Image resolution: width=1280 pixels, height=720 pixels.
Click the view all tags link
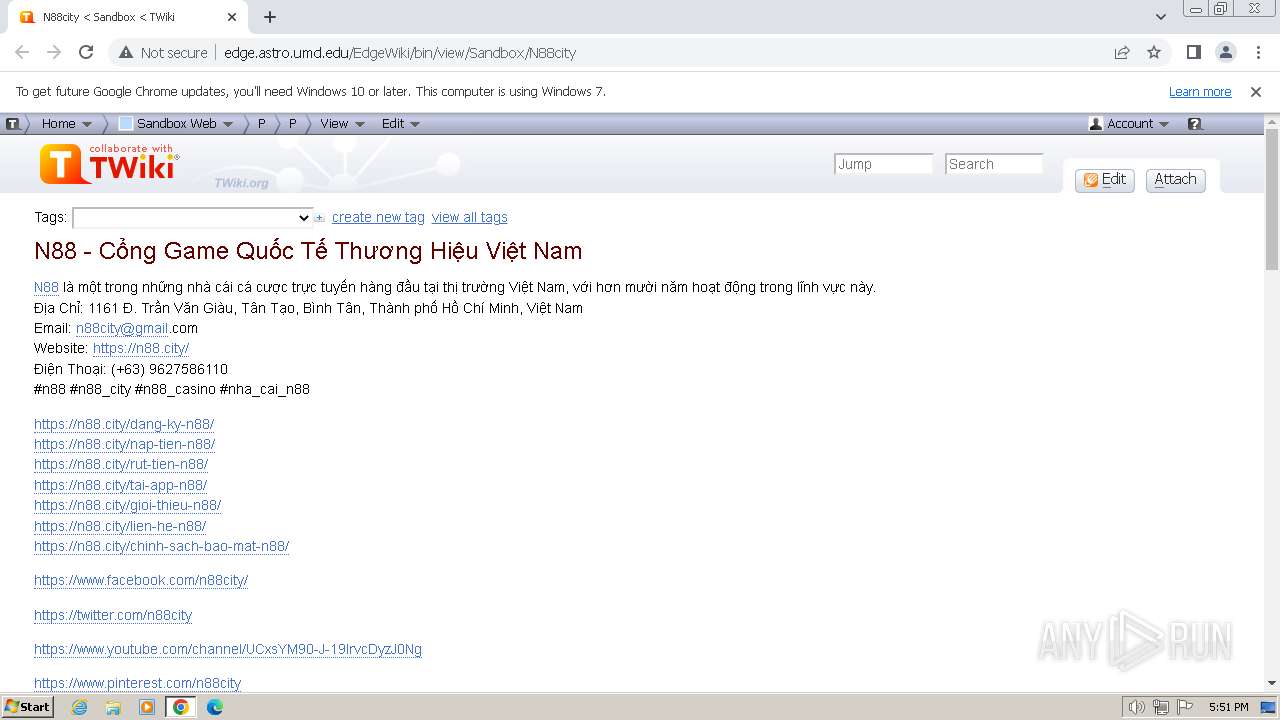pos(470,217)
